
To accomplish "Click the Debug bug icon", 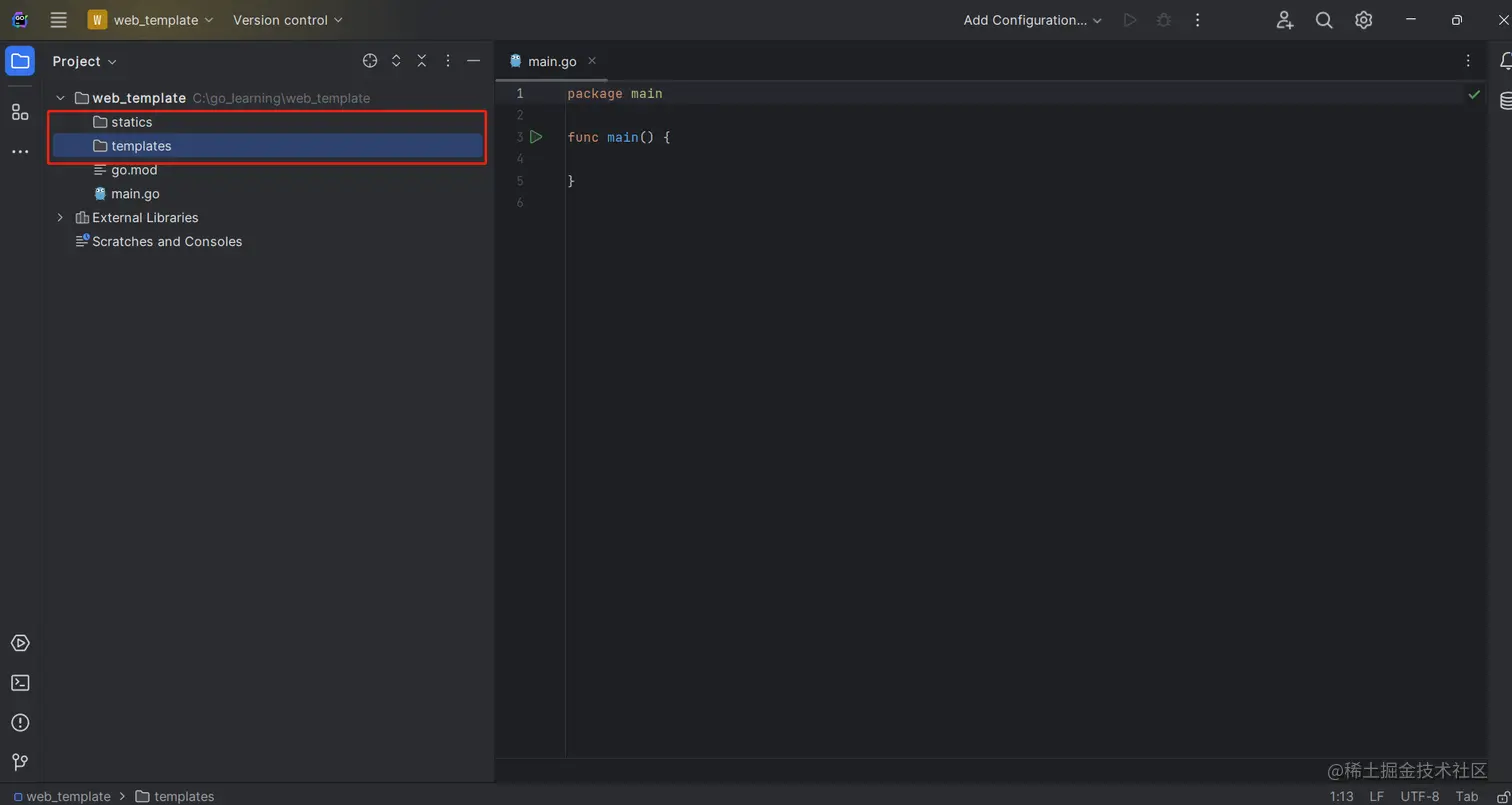I will (x=1164, y=20).
